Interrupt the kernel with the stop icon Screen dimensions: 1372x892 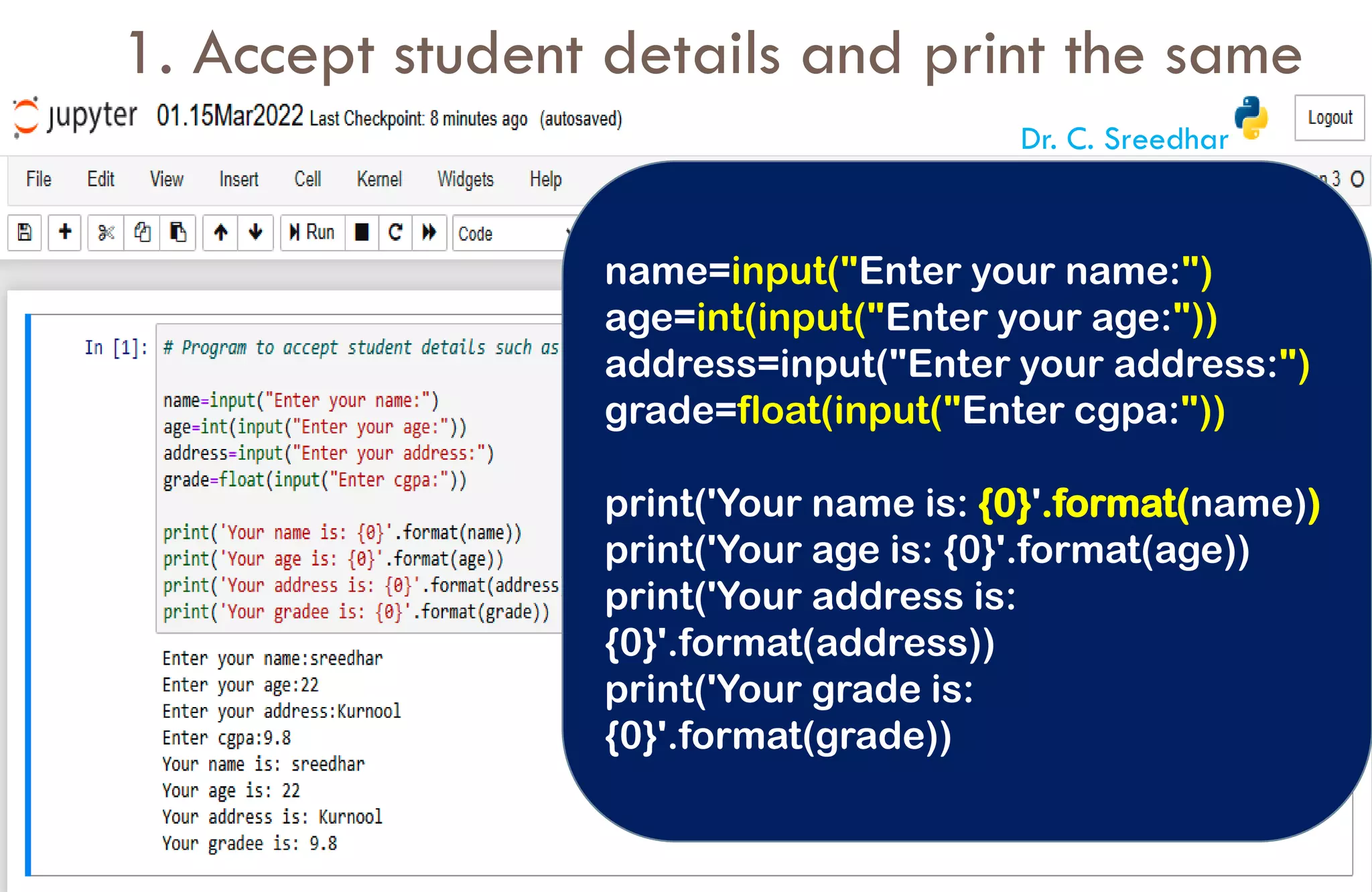click(x=362, y=233)
